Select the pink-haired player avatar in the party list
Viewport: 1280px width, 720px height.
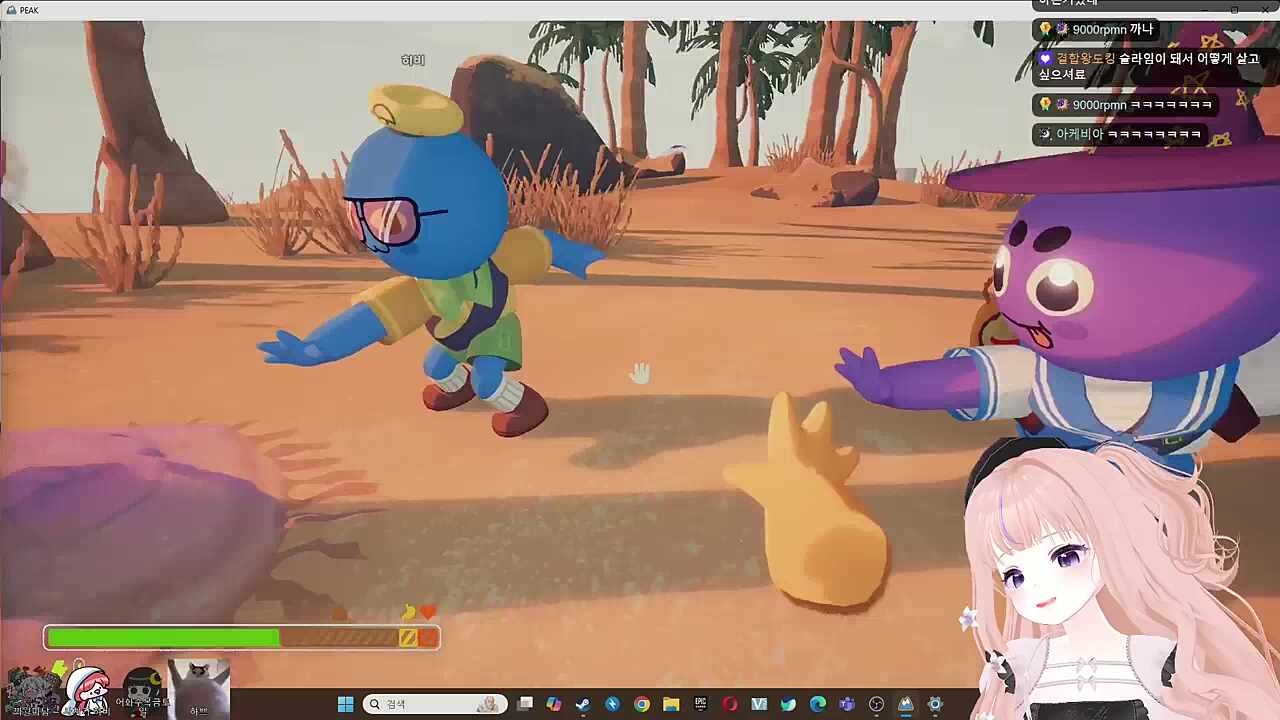click(87, 689)
